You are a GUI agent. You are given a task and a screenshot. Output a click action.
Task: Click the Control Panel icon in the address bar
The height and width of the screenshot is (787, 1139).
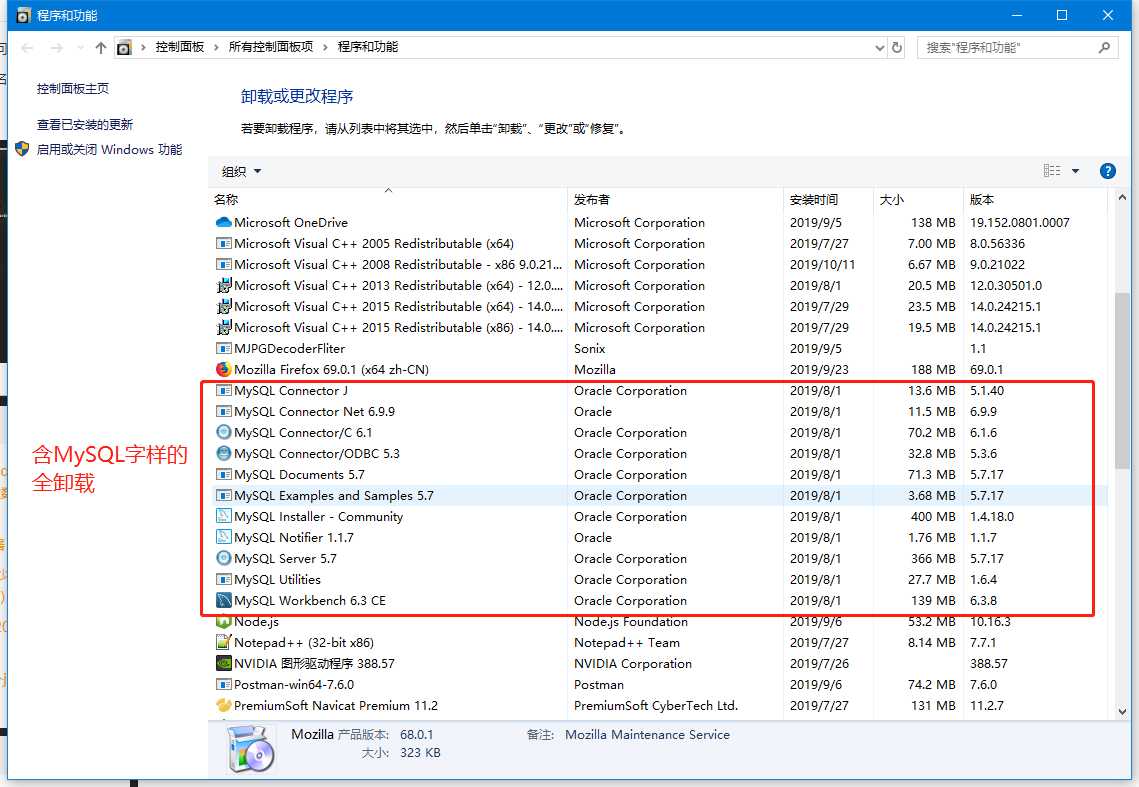point(124,48)
